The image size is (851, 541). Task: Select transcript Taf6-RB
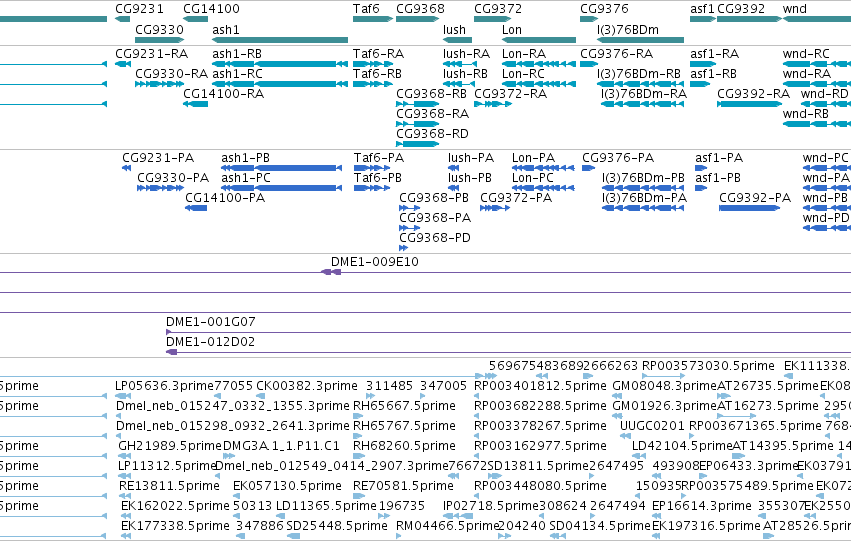click(x=377, y=74)
